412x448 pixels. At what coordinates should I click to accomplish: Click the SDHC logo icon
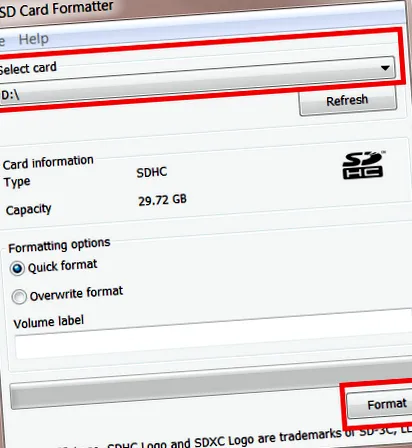363,165
